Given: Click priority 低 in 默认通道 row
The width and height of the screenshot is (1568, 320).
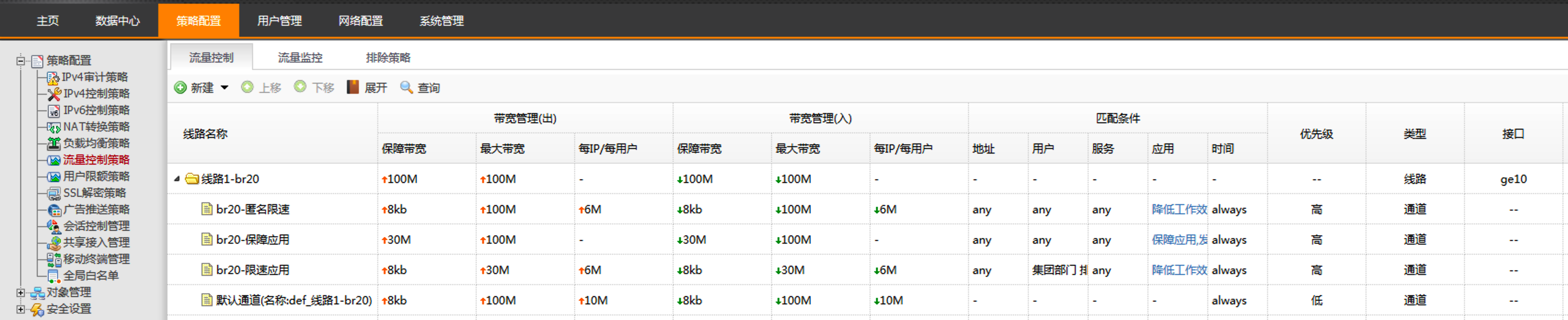Looking at the screenshot, I should 1317,301.
